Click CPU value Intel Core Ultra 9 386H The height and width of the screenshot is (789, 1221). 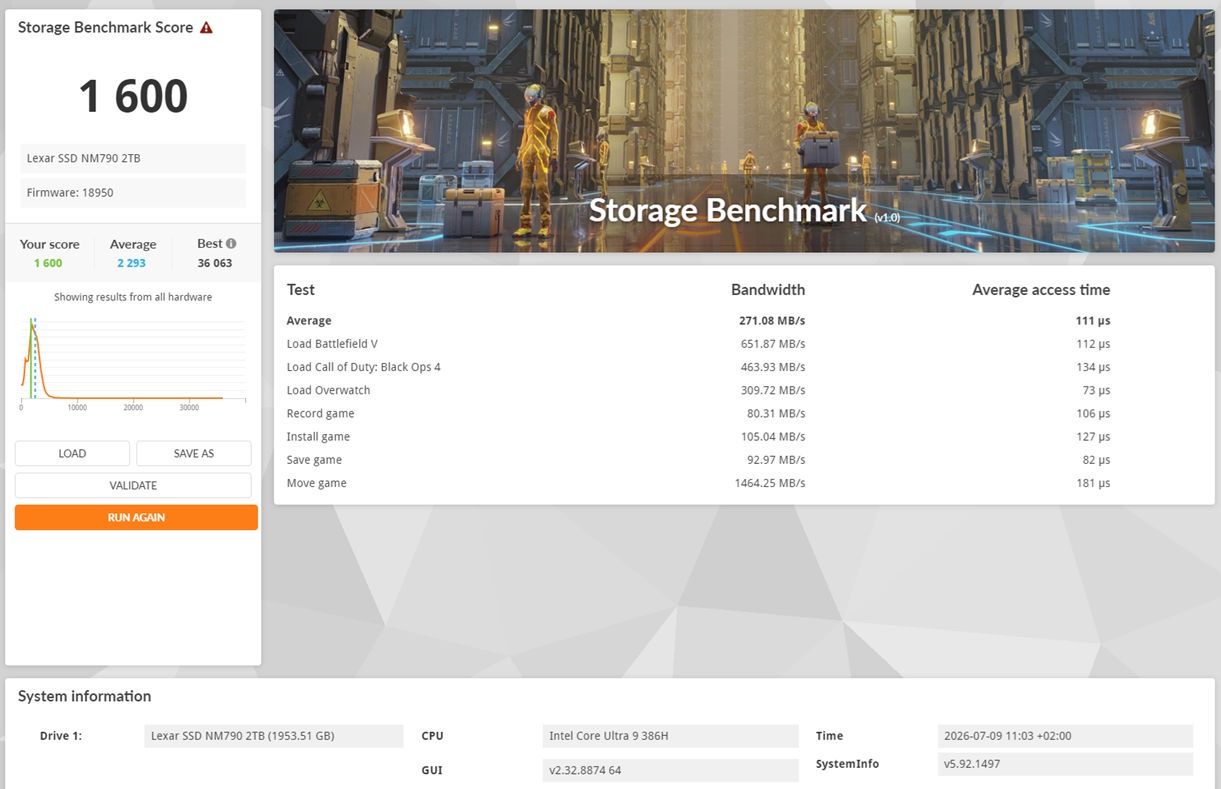click(x=670, y=736)
